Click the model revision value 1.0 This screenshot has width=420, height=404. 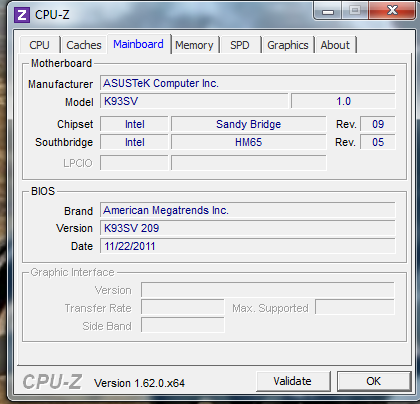tap(343, 101)
